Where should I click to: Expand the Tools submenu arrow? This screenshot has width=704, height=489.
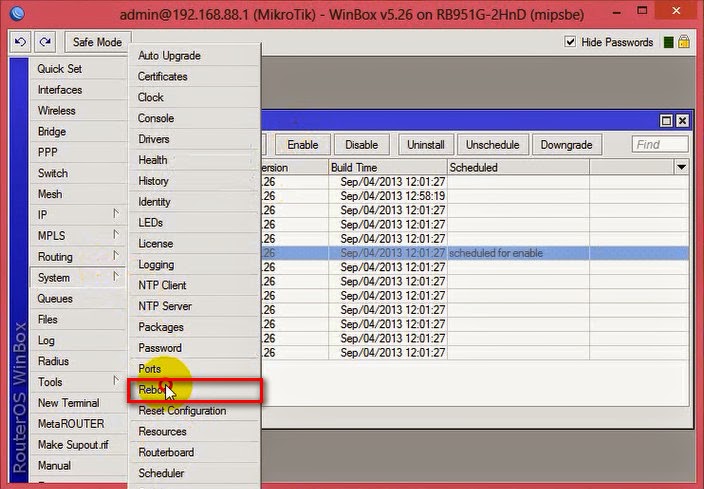(x=116, y=381)
